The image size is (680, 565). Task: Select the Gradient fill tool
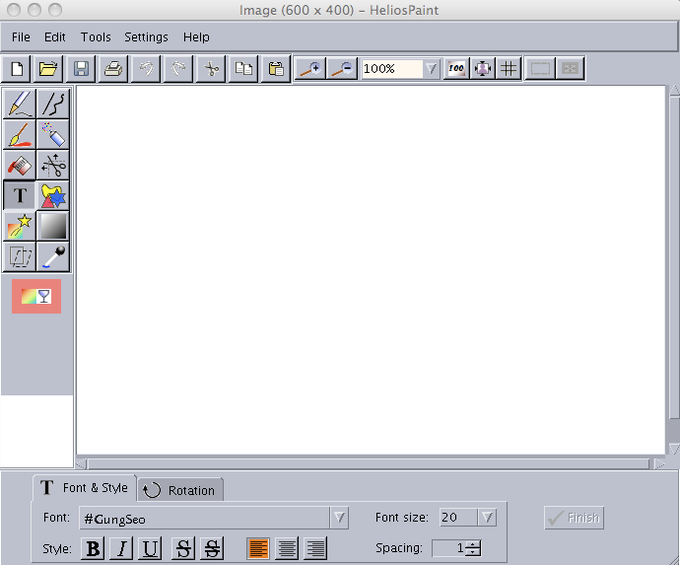[x=53, y=226]
